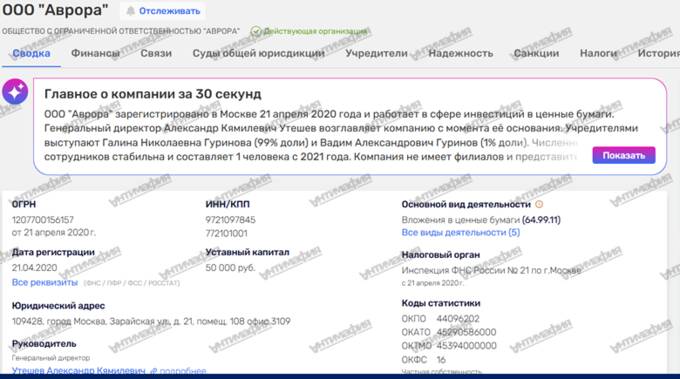Click the с 21 апреля 2020 г. tax date
The height and width of the screenshot is (379, 680).
pyautogui.click(x=432, y=283)
